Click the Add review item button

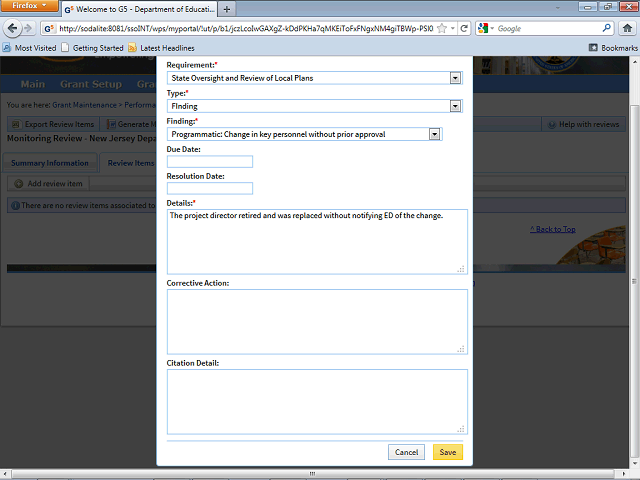[49, 184]
